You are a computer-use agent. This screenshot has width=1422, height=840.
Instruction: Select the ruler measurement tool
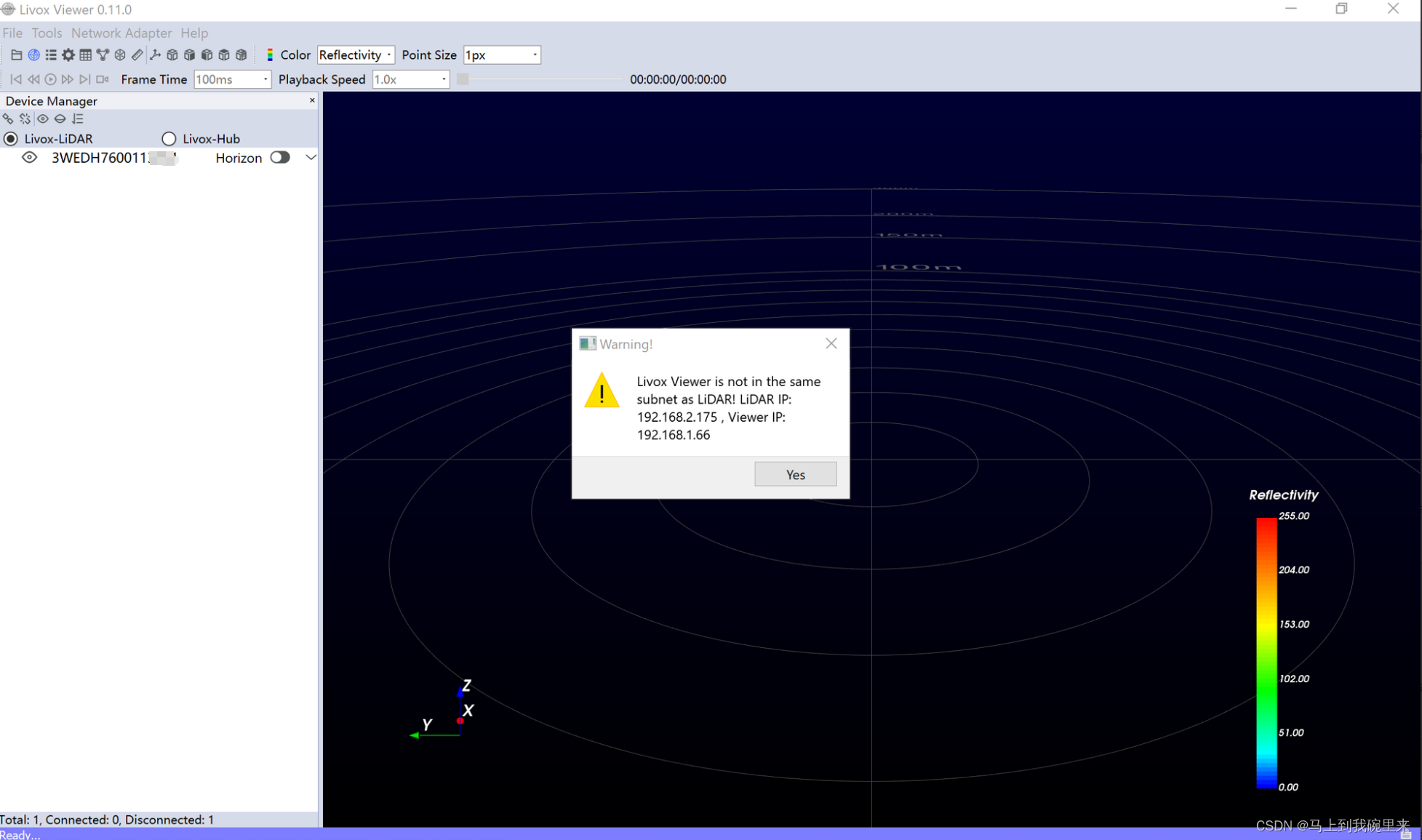coord(137,55)
